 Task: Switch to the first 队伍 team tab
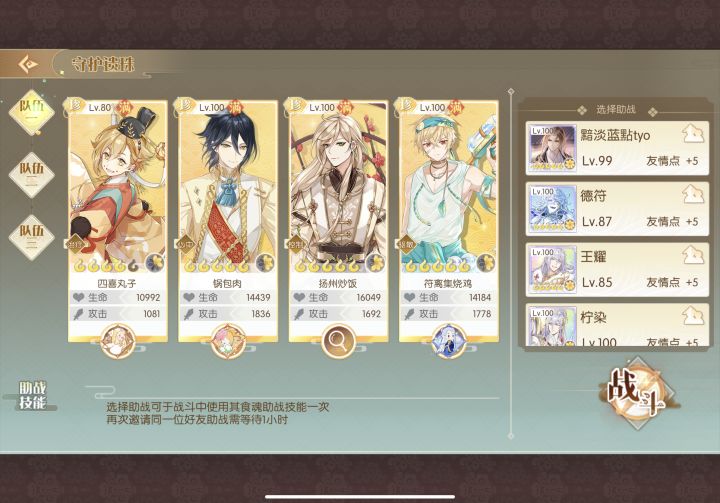coord(31,111)
